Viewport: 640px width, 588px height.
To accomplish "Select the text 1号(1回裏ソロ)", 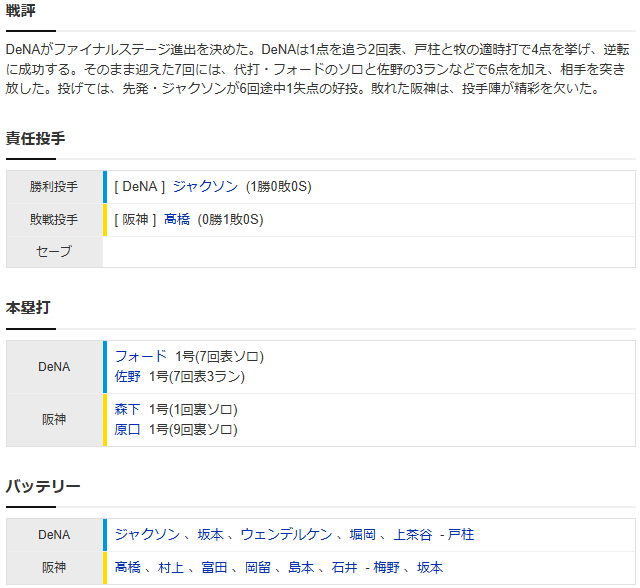I will pyautogui.click(x=193, y=409).
